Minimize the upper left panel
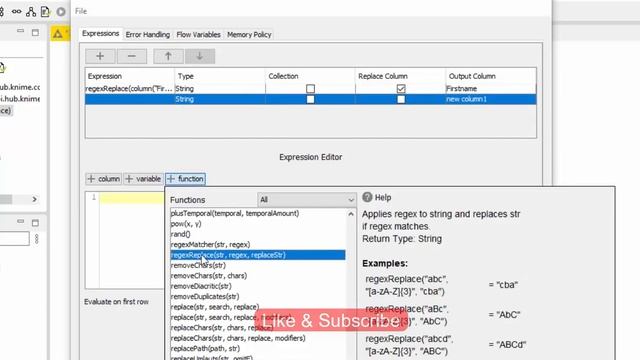This screenshot has height=360, width=640. (20, 31)
